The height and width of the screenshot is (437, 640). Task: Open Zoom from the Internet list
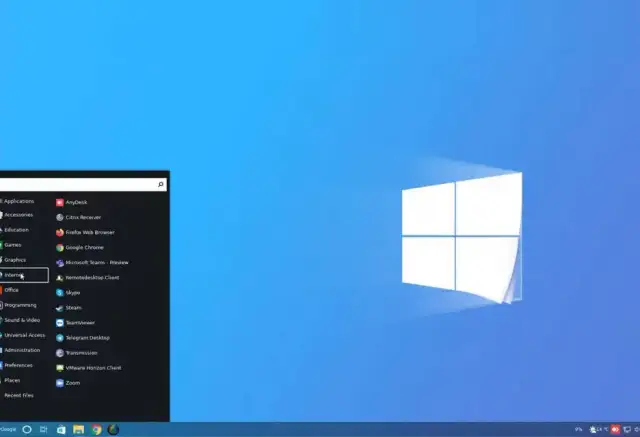68,383
